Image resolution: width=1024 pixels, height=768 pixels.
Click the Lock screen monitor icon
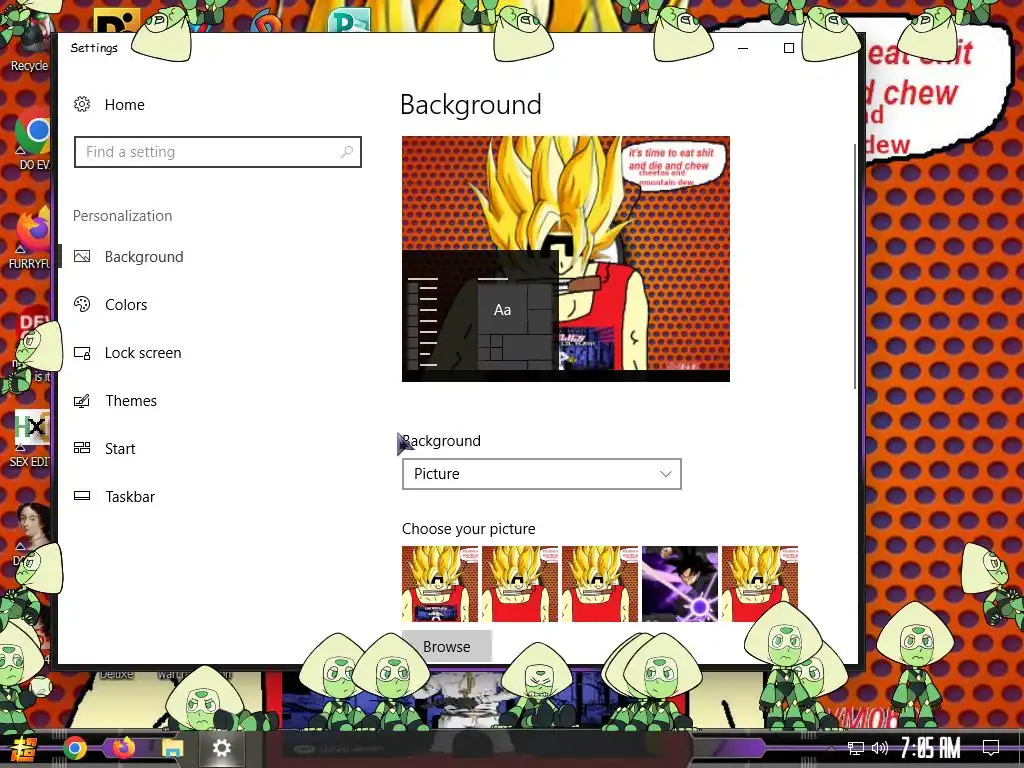[82, 353]
